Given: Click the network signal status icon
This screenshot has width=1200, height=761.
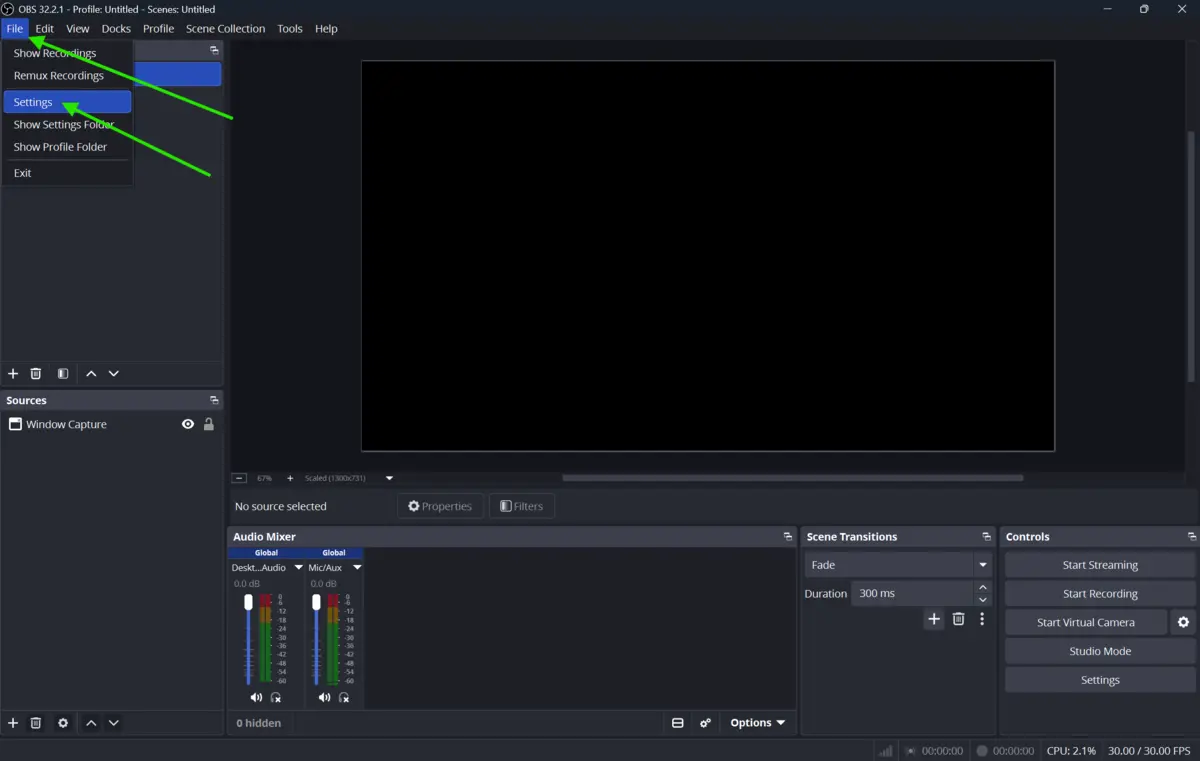Looking at the screenshot, I should click(x=886, y=750).
